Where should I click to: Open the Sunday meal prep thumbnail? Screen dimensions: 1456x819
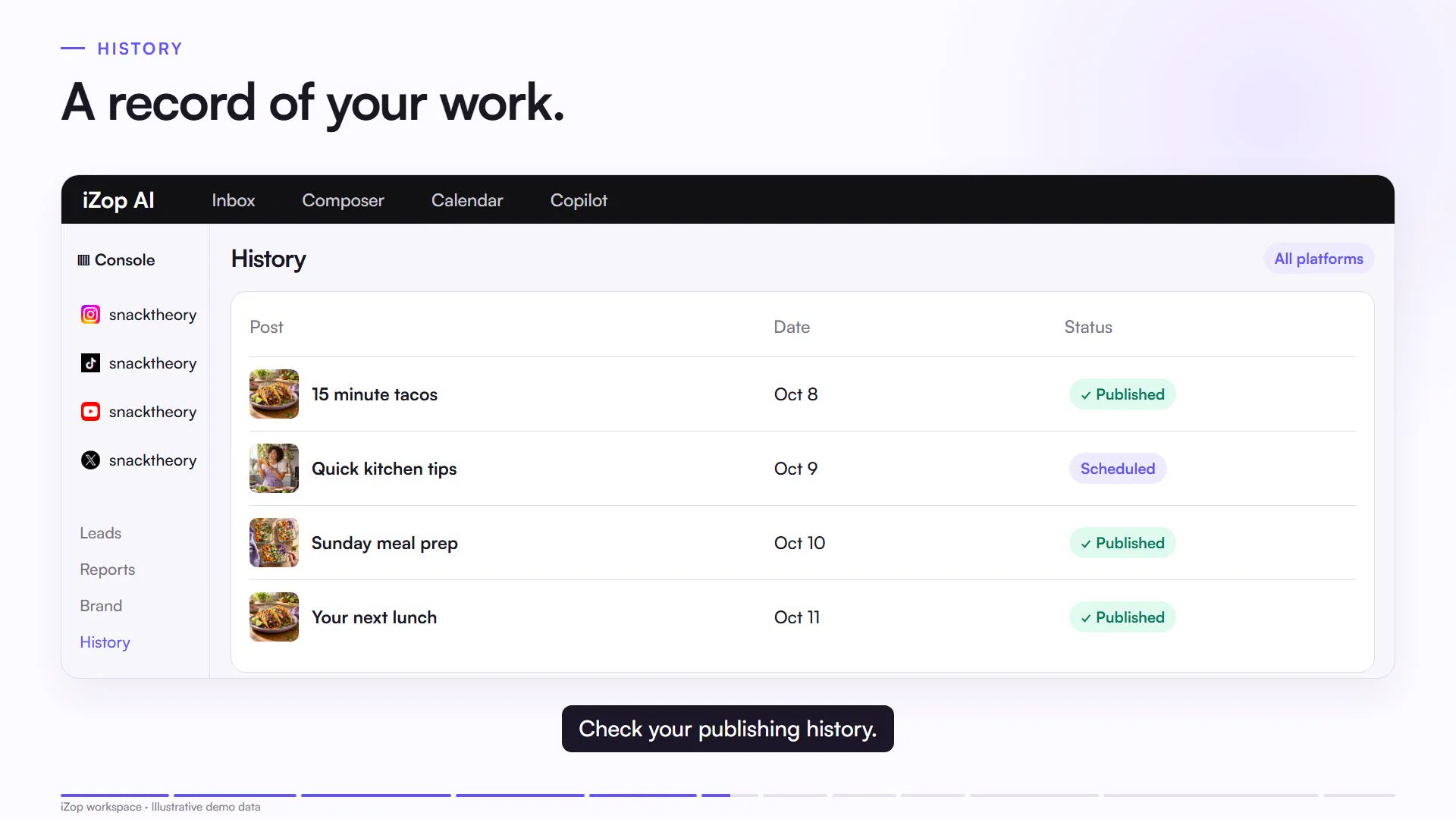tap(274, 543)
